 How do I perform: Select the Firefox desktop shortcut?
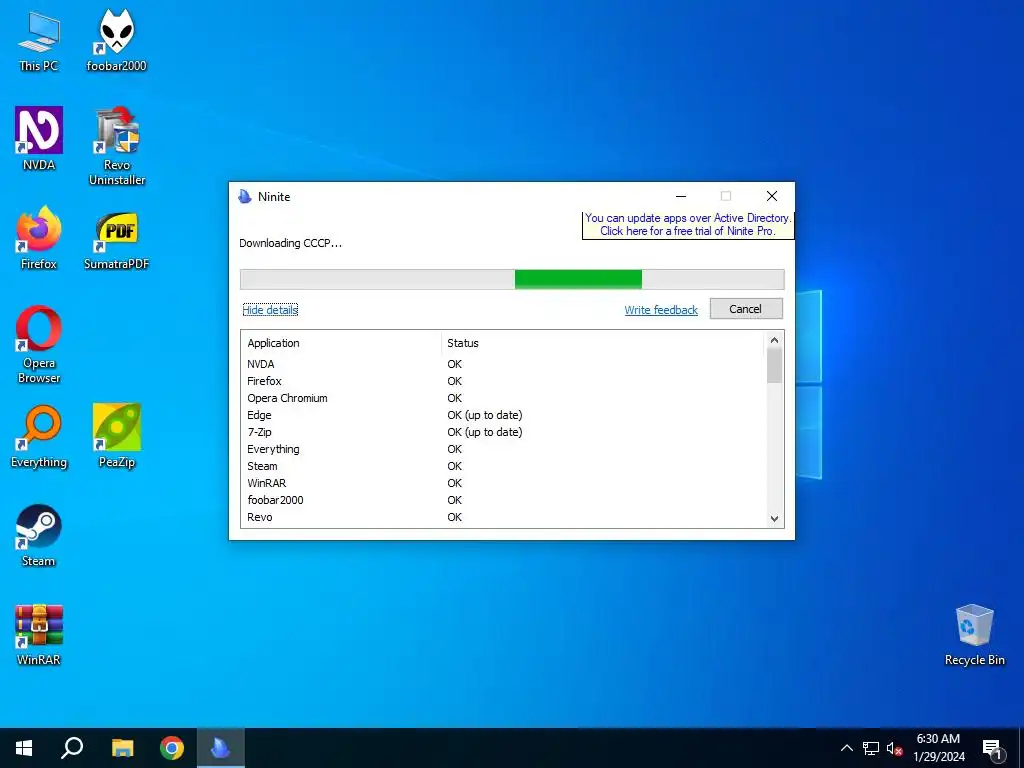pyautogui.click(x=39, y=238)
